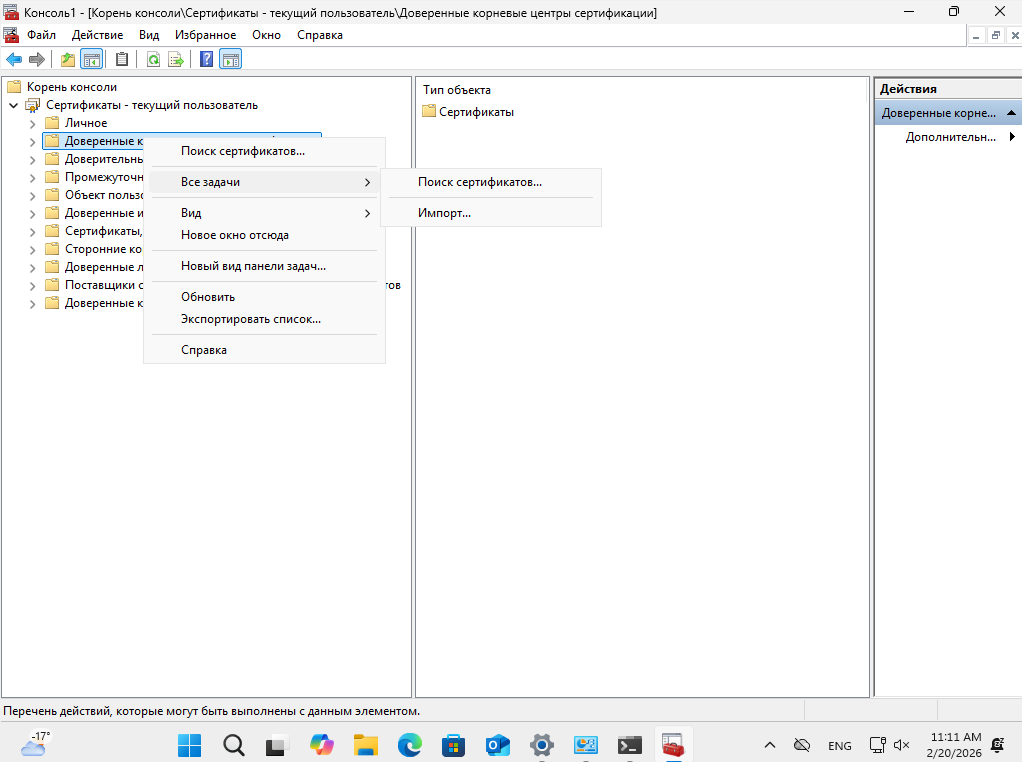Click Обновить in the context menu

click(x=208, y=297)
